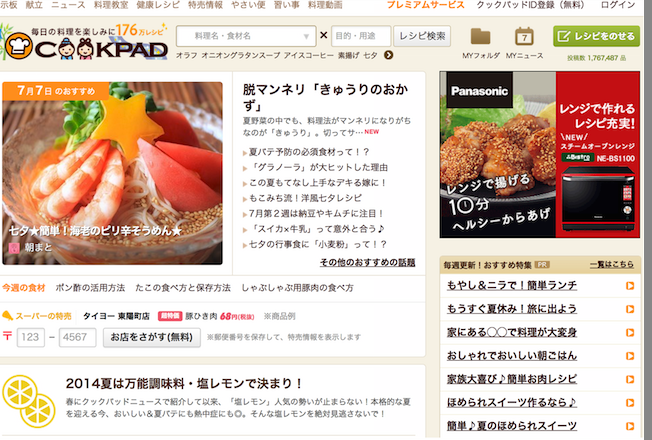652x440 pixels.
Task: Open 2014夏は万能調味料・塩レモンで決まり！ headline
Action: tap(184, 383)
